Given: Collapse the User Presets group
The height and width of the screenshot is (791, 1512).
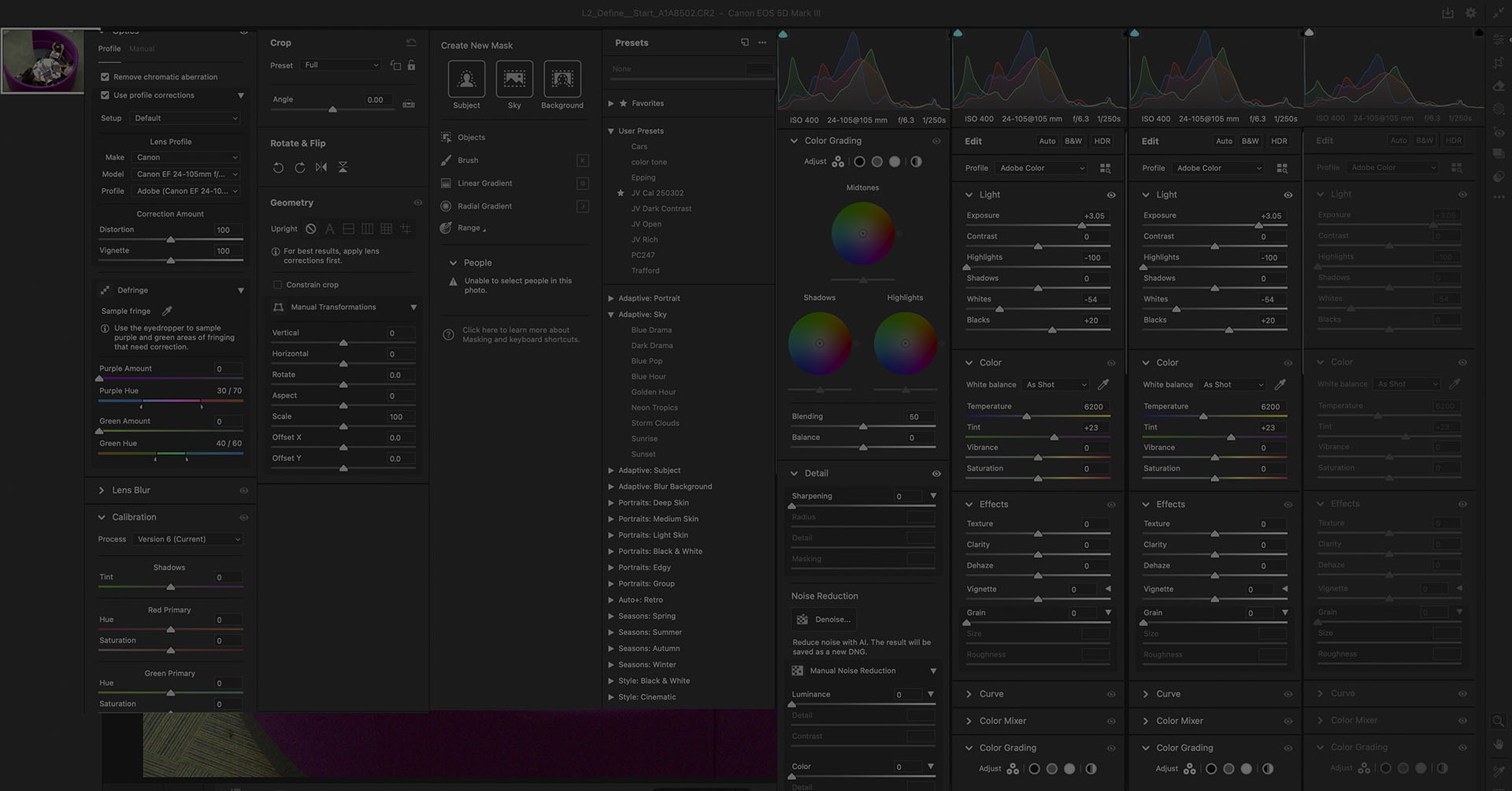Looking at the screenshot, I should (x=610, y=131).
